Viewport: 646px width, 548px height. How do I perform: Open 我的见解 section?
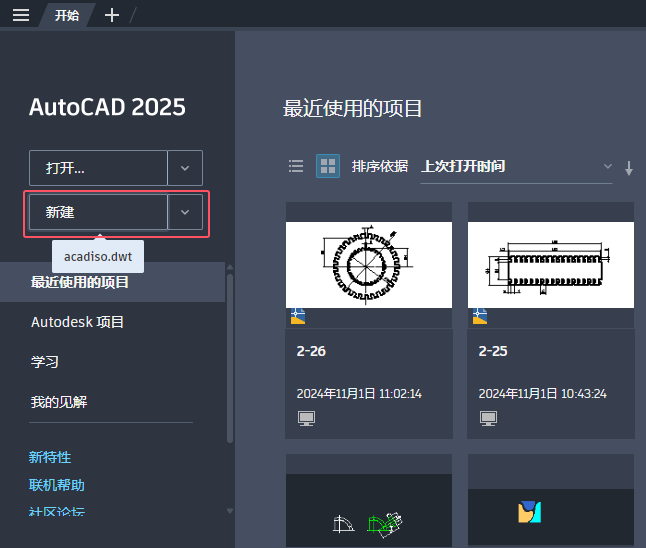click(x=59, y=402)
